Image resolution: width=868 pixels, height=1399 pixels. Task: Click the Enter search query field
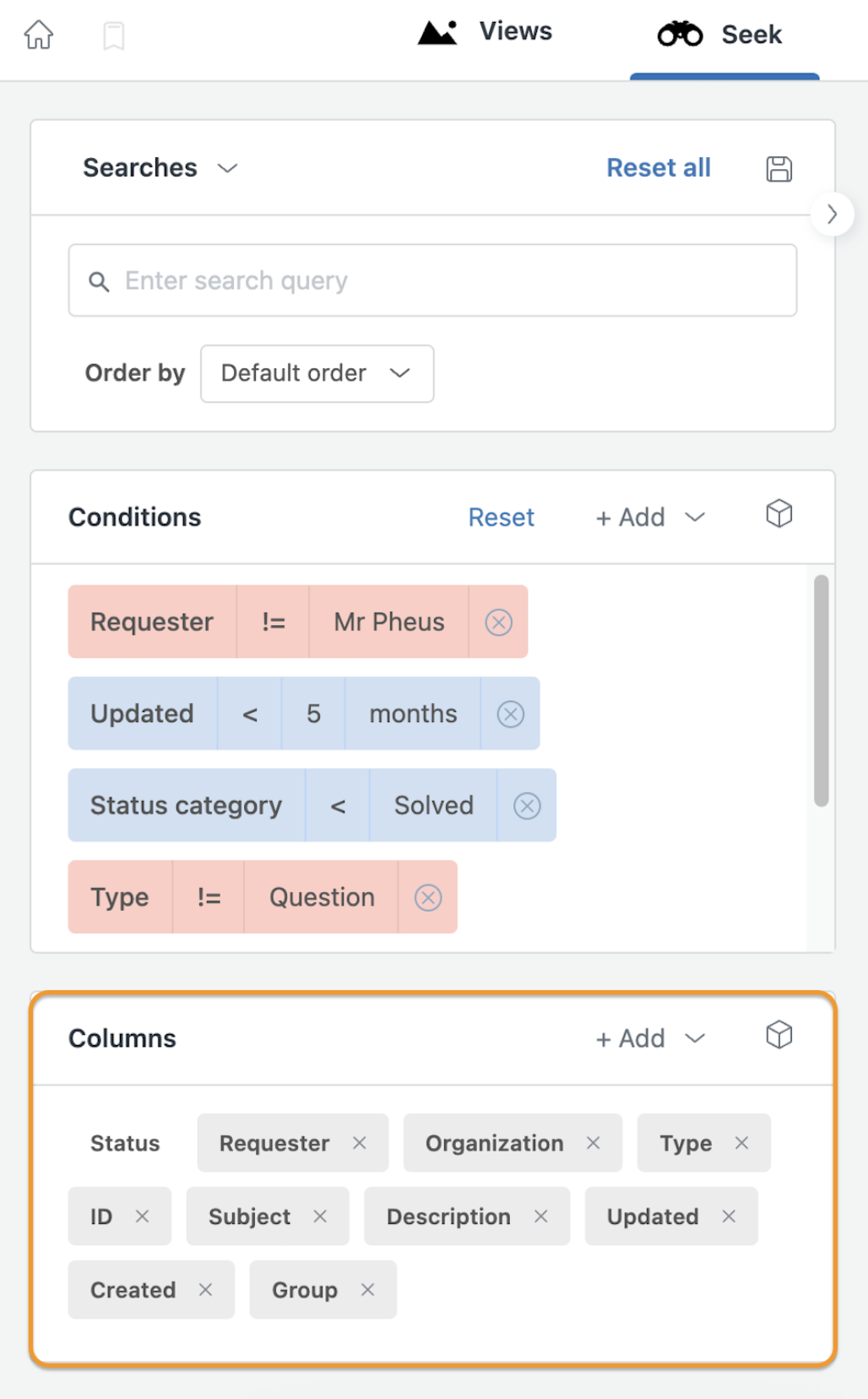click(432, 280)
